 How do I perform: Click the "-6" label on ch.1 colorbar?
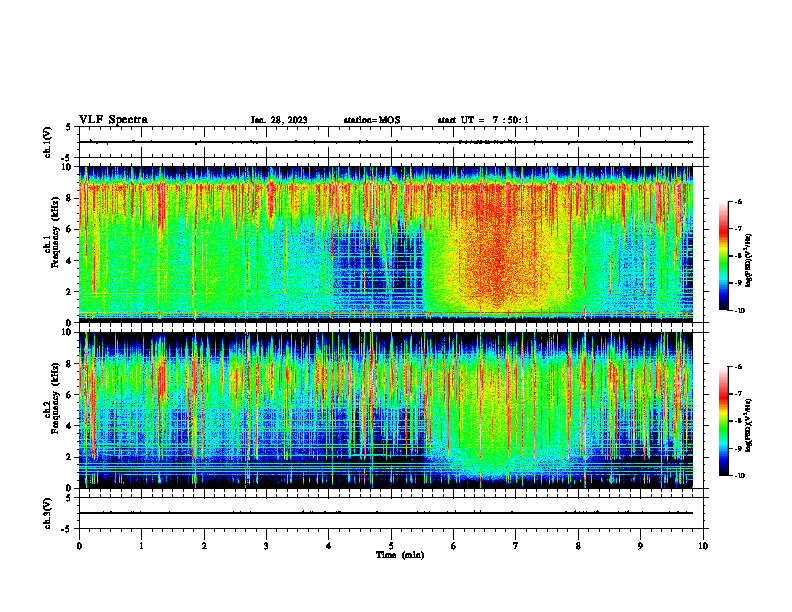coord(738,201)
